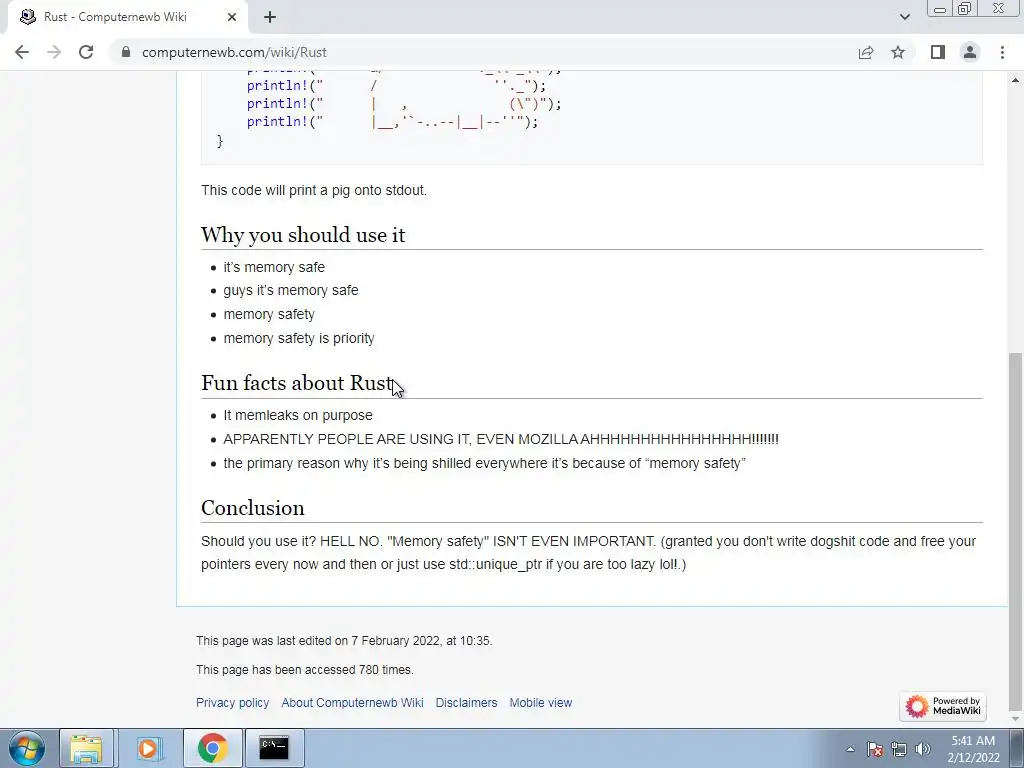Screen dimensions: 1024x768
Task: Open the Command Prompt taskbar window
Action: pos(274,748)
